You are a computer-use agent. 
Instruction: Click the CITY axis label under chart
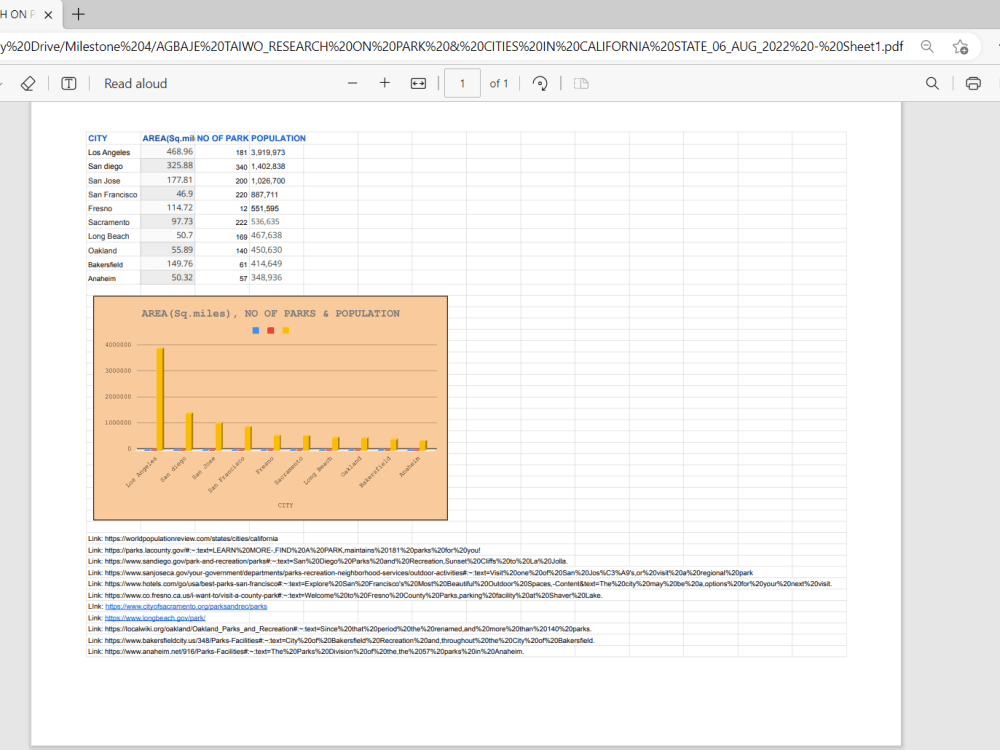click(x=286, y=505)
